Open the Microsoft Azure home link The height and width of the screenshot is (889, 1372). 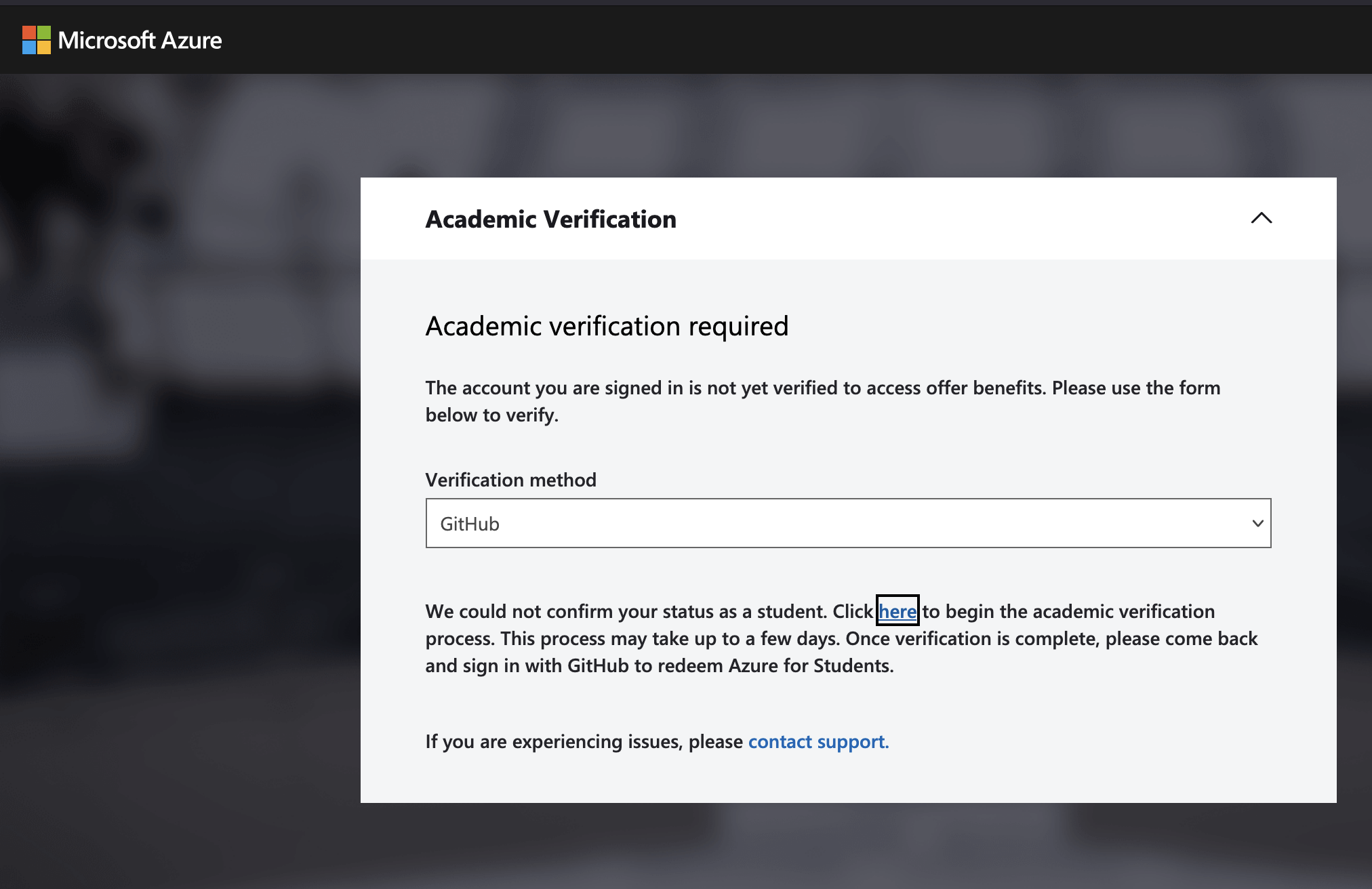(140, 40)
